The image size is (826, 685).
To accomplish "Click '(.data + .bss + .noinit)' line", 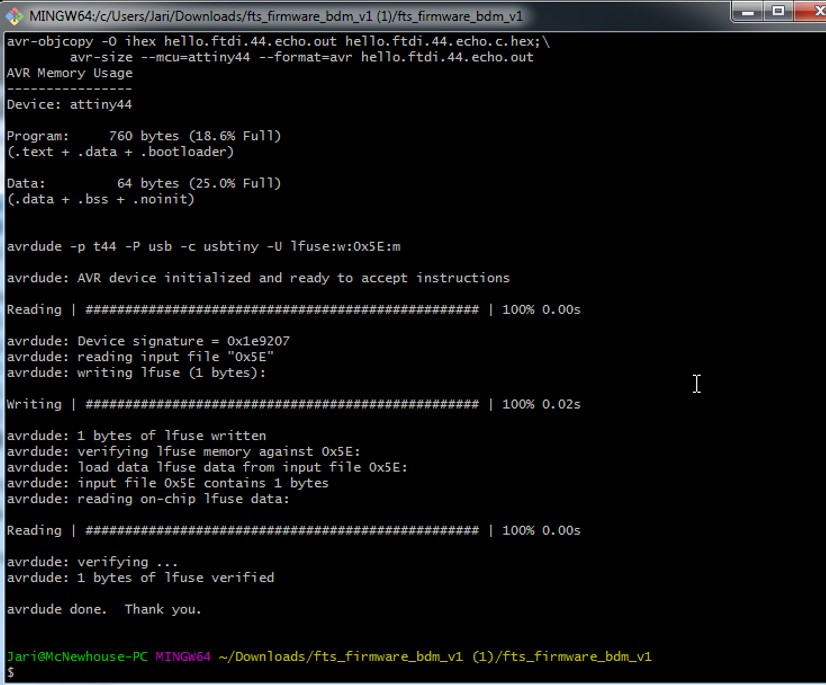I will 101,199.
